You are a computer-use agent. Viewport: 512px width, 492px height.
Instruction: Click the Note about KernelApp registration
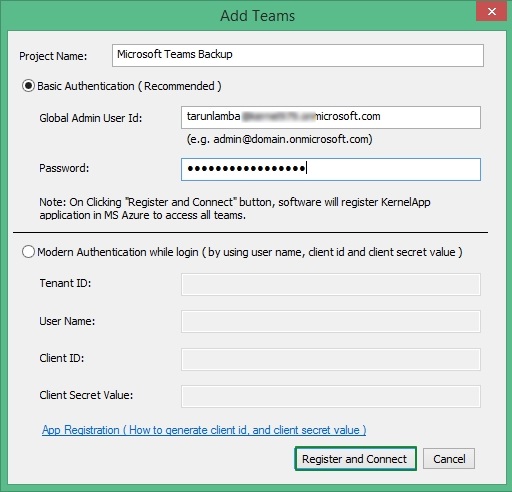point(235,208)
